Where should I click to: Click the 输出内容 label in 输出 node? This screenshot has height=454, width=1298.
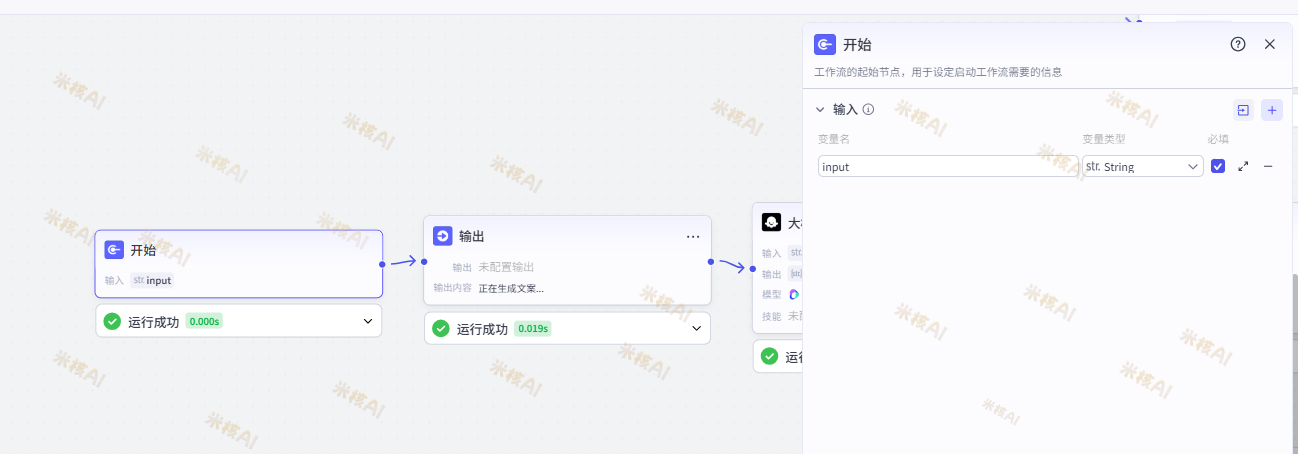point(452,288)
